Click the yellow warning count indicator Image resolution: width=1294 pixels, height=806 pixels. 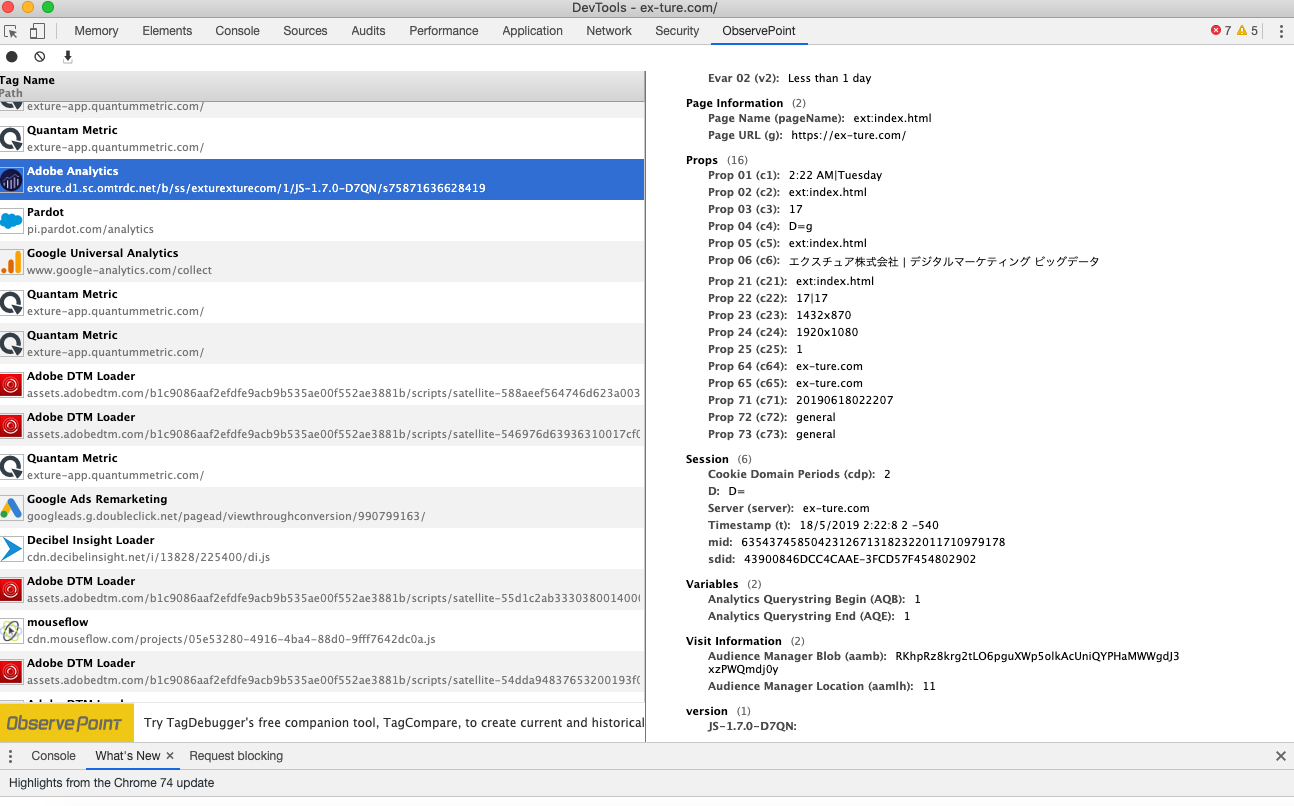click(1247, 31)
